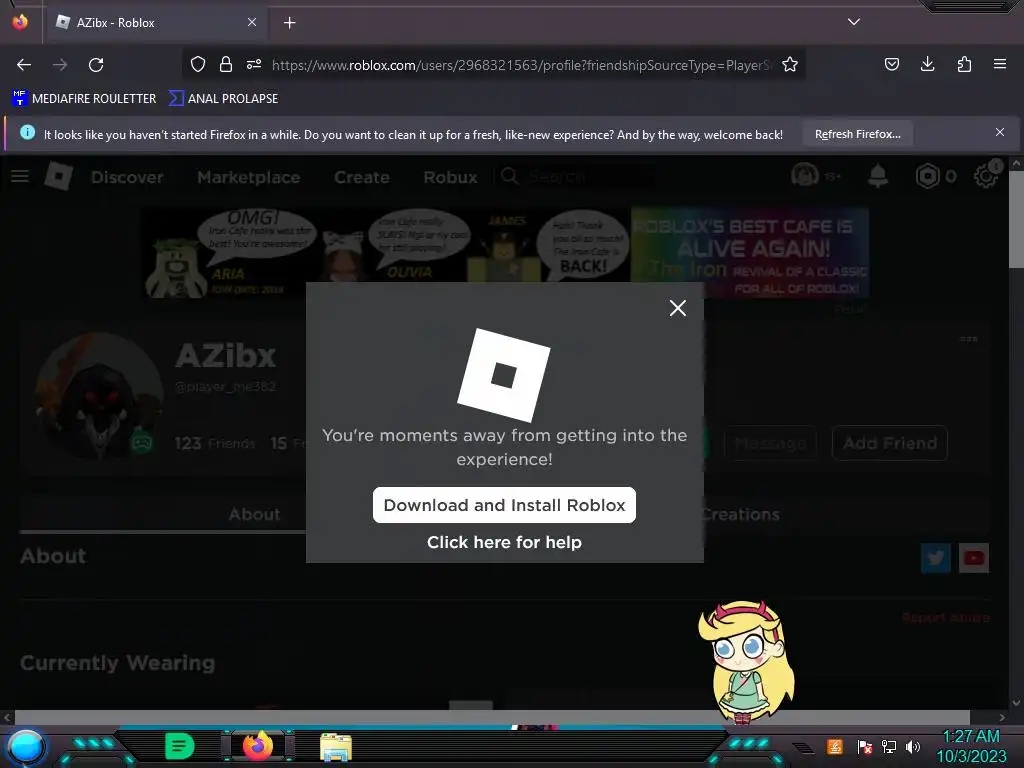This screenshot has width=1024, height=768.
Task: Go back to the previous page
Action: pos(24,65)
